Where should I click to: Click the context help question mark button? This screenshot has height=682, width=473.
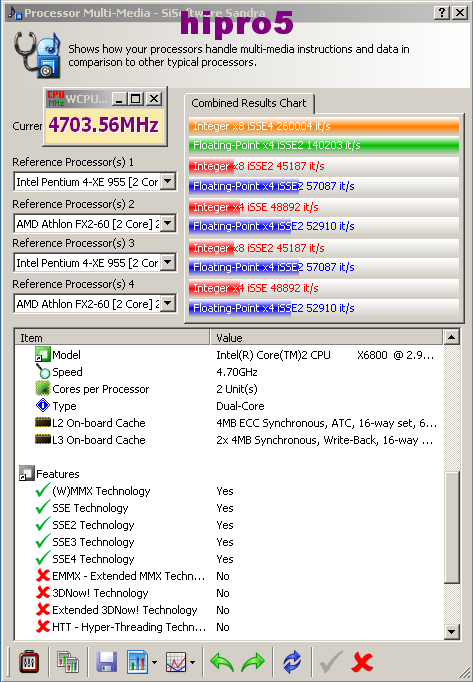coord(442,13)
